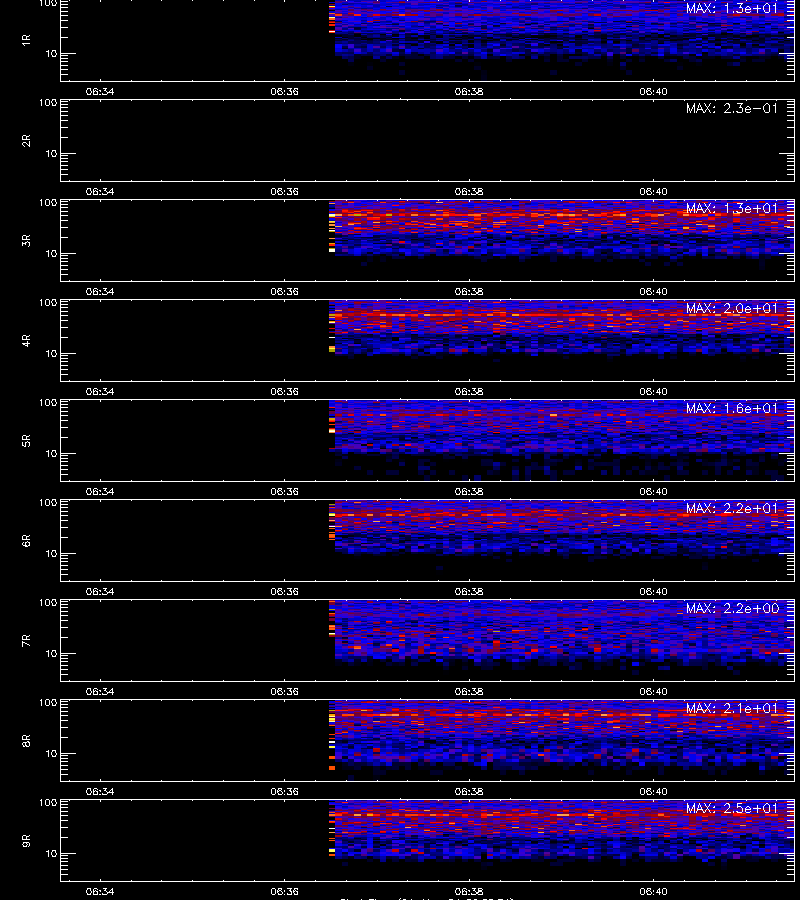Click the 6R panel axis label
800x900 pixels.
26,540
